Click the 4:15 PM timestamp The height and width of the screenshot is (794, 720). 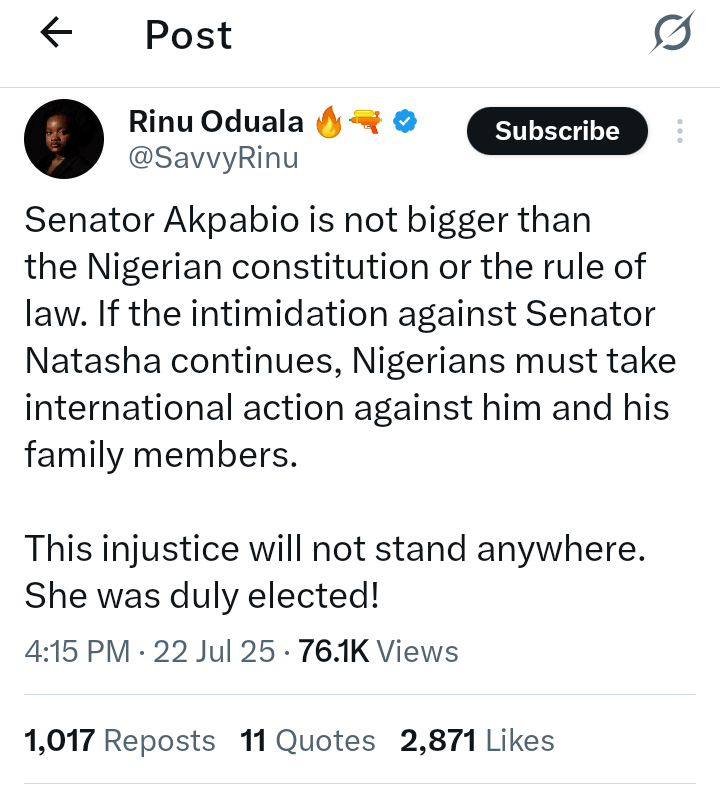point(77,652)
